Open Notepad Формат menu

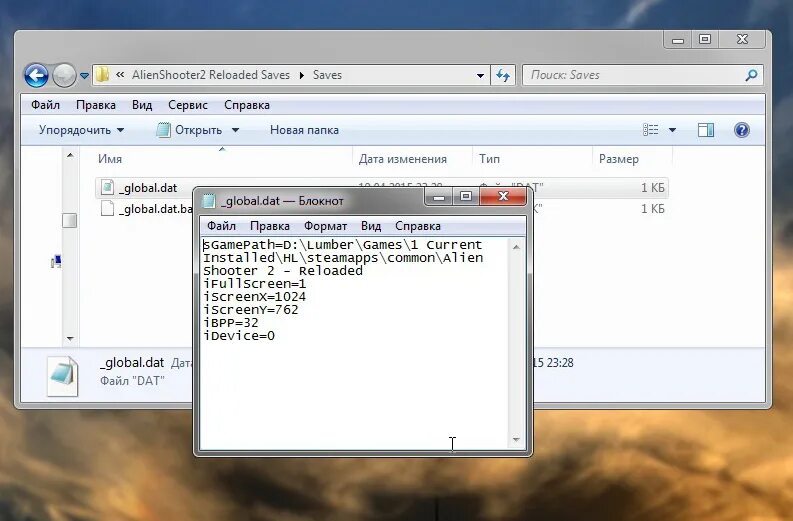pos(325,226)
